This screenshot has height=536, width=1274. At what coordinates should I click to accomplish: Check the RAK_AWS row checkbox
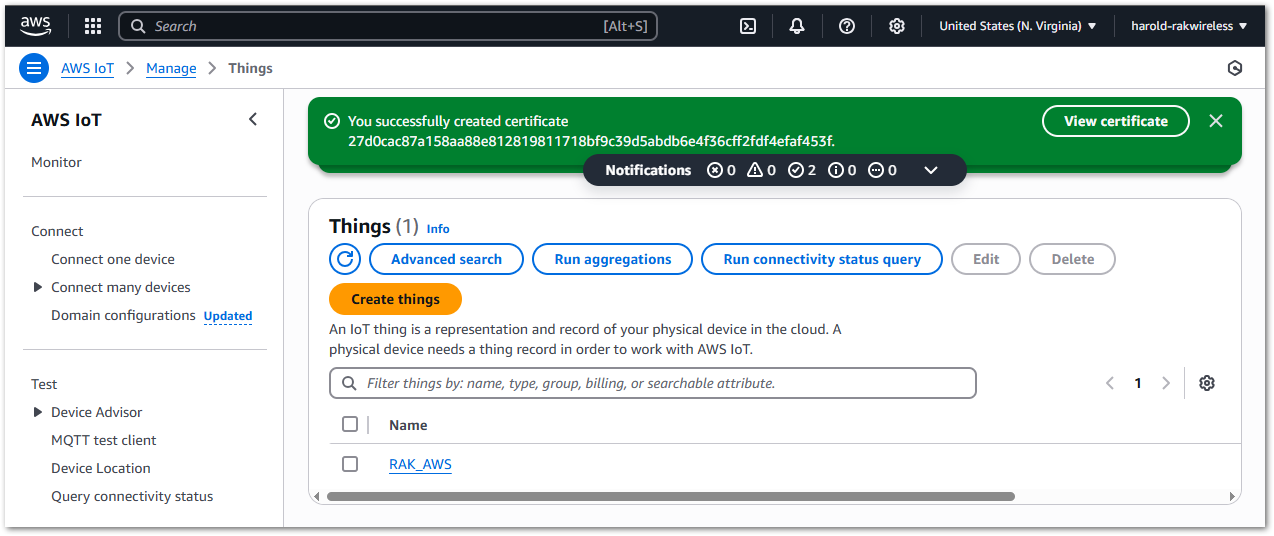pyautogui.click(x=350, y=464)
